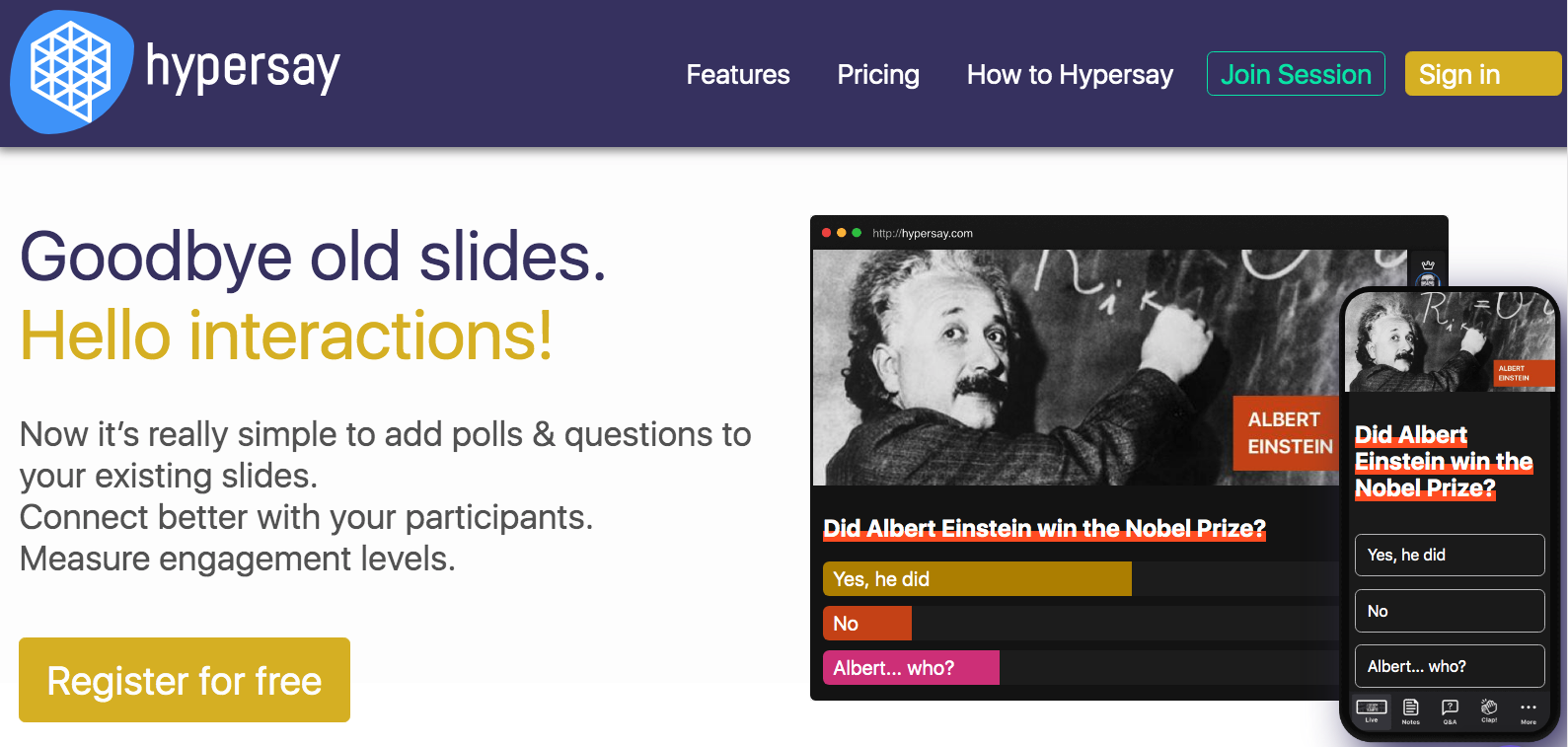Click the Sign in button
The image size is (1568, 747).
click(x=1483, y=74)
